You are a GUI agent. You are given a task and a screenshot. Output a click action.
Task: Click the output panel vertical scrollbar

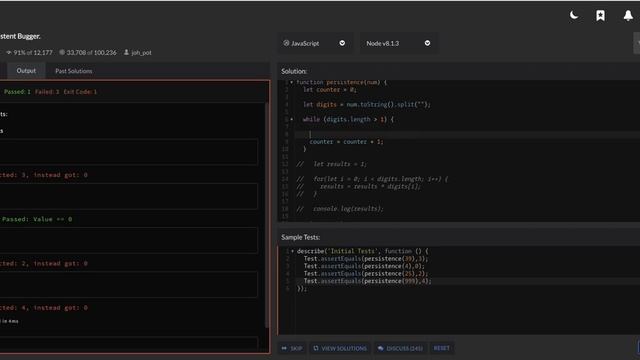tap(267, 214)
